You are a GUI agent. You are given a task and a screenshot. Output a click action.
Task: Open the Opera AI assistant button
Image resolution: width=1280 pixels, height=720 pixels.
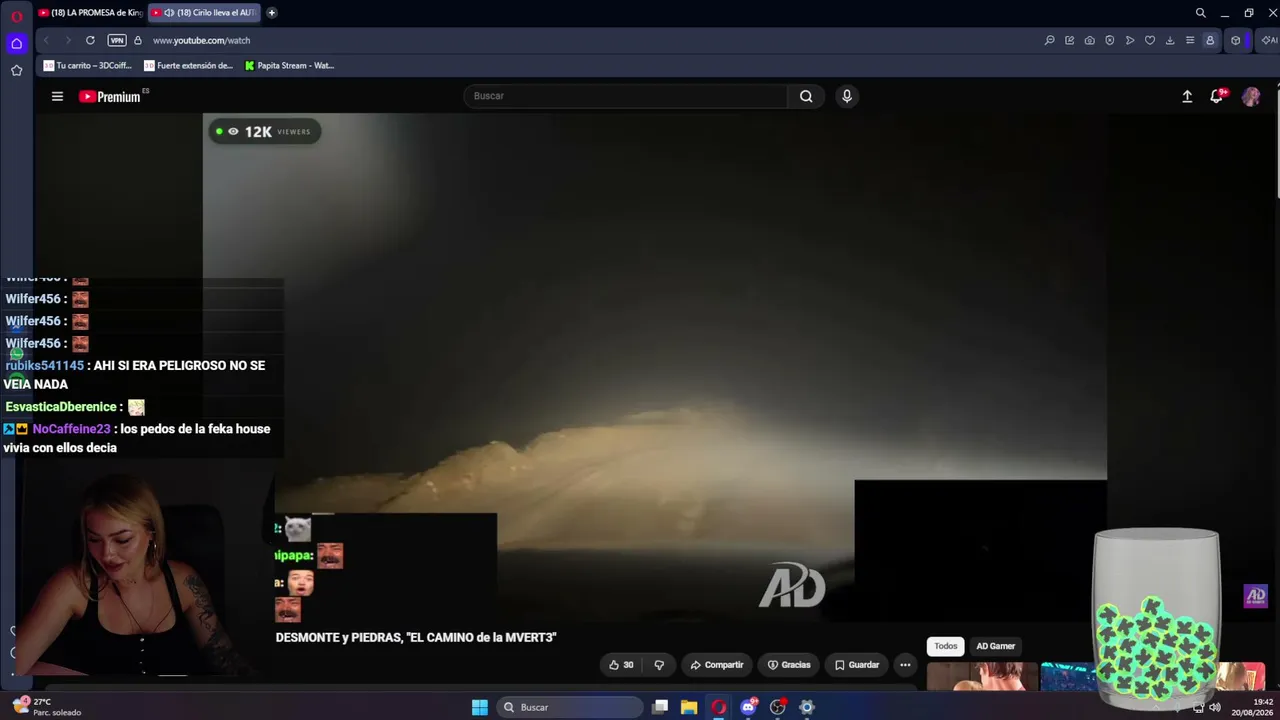1269,40
